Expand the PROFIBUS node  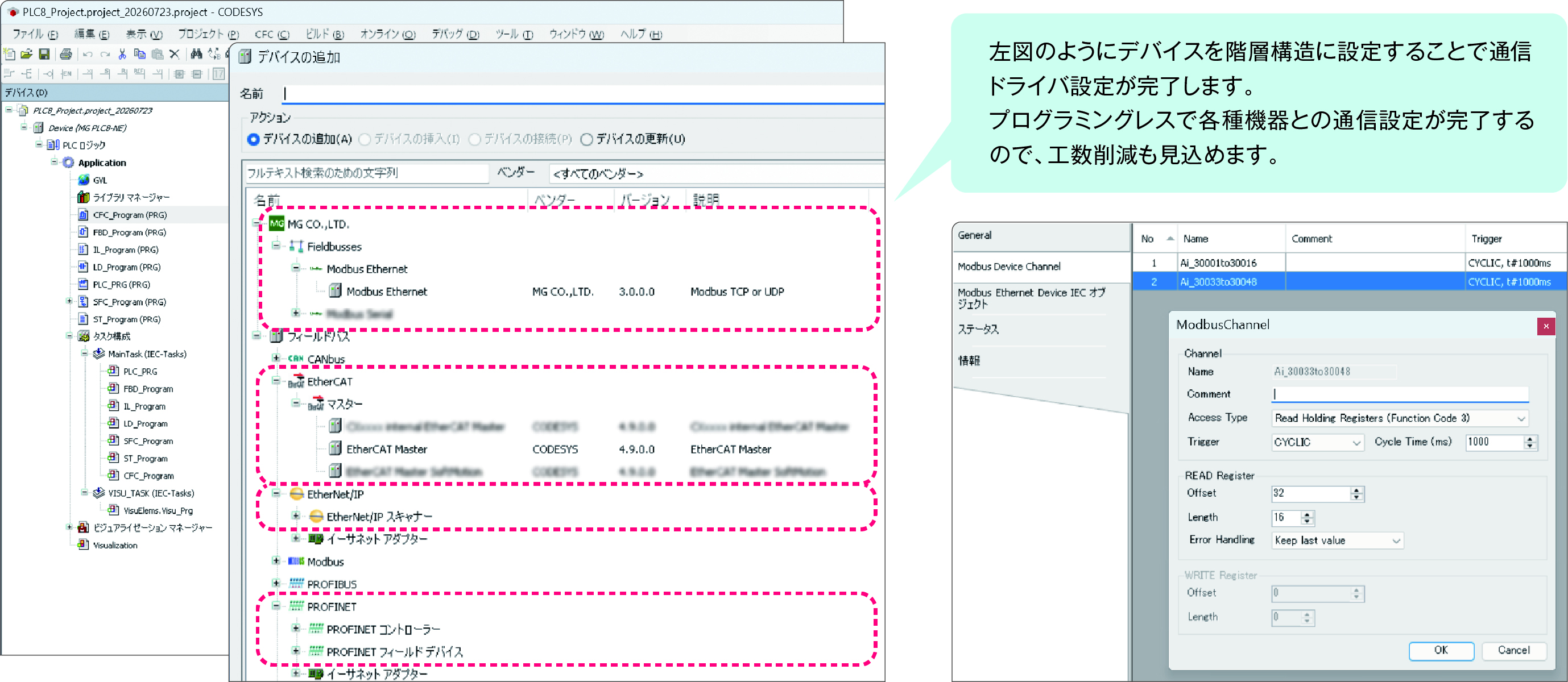click(276, 584)
